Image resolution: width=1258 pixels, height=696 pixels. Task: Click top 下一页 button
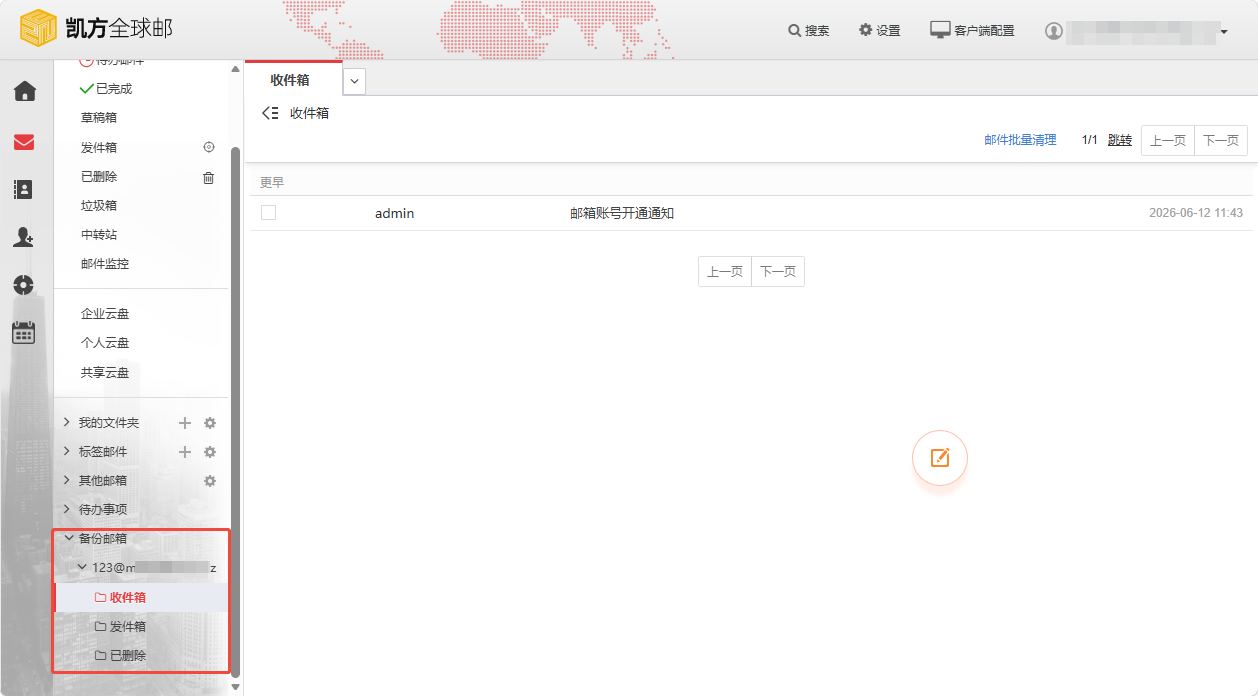(1221, 141)
